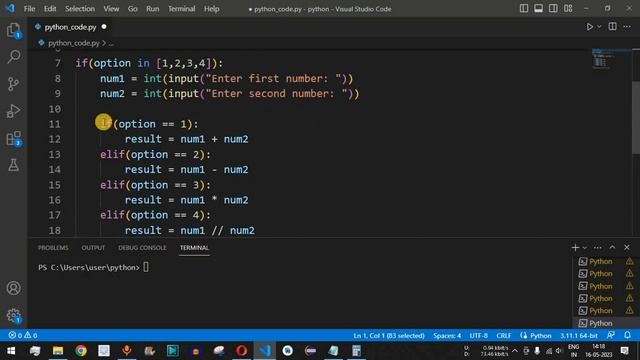The width and height of the screenshot is (640, 360).
Task: Open the Windows clock showing 14:18
Action: point(598,351)
